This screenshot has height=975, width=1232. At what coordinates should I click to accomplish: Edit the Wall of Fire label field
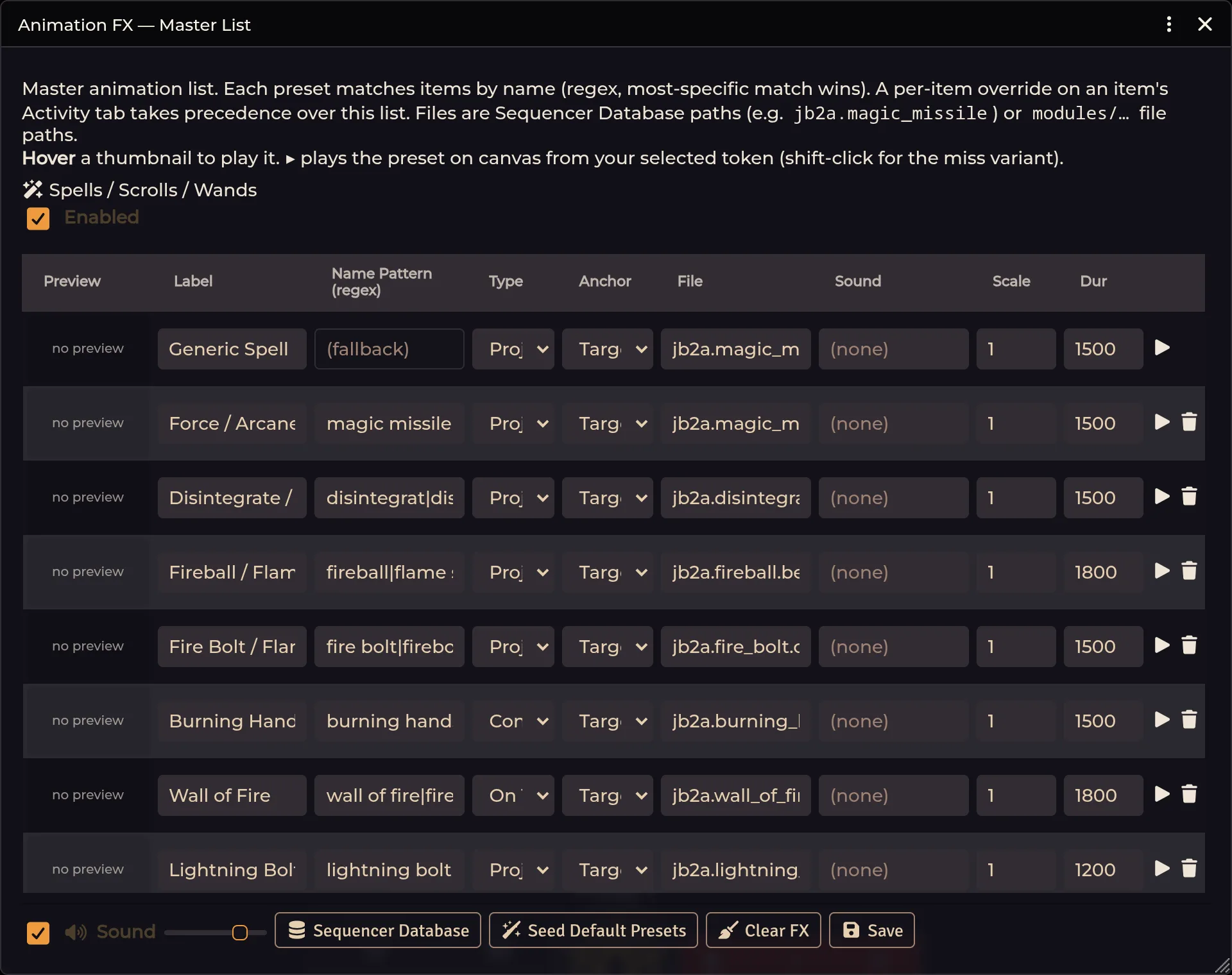(232, 795)
